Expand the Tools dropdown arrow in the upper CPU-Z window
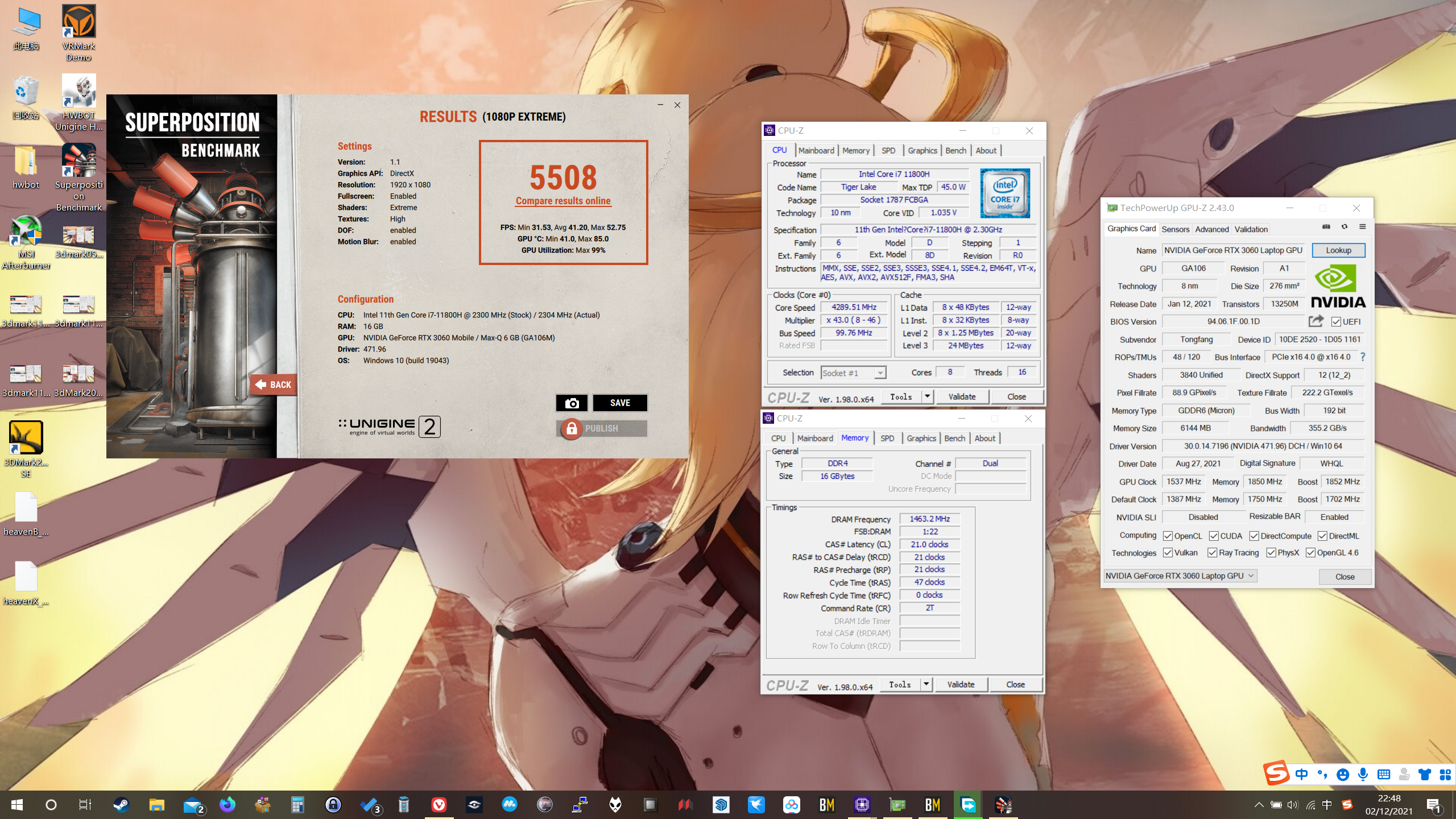This screenshot has height=819, width=1456. click(927, 396)
